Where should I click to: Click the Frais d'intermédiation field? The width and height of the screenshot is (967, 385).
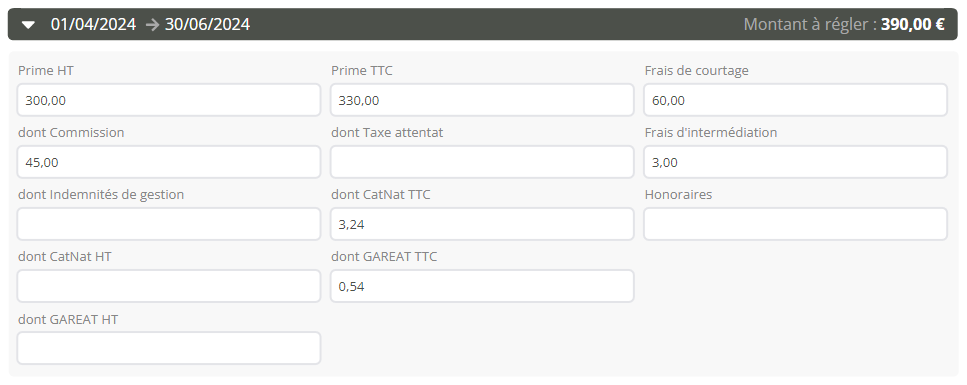[x=795, y=162]
